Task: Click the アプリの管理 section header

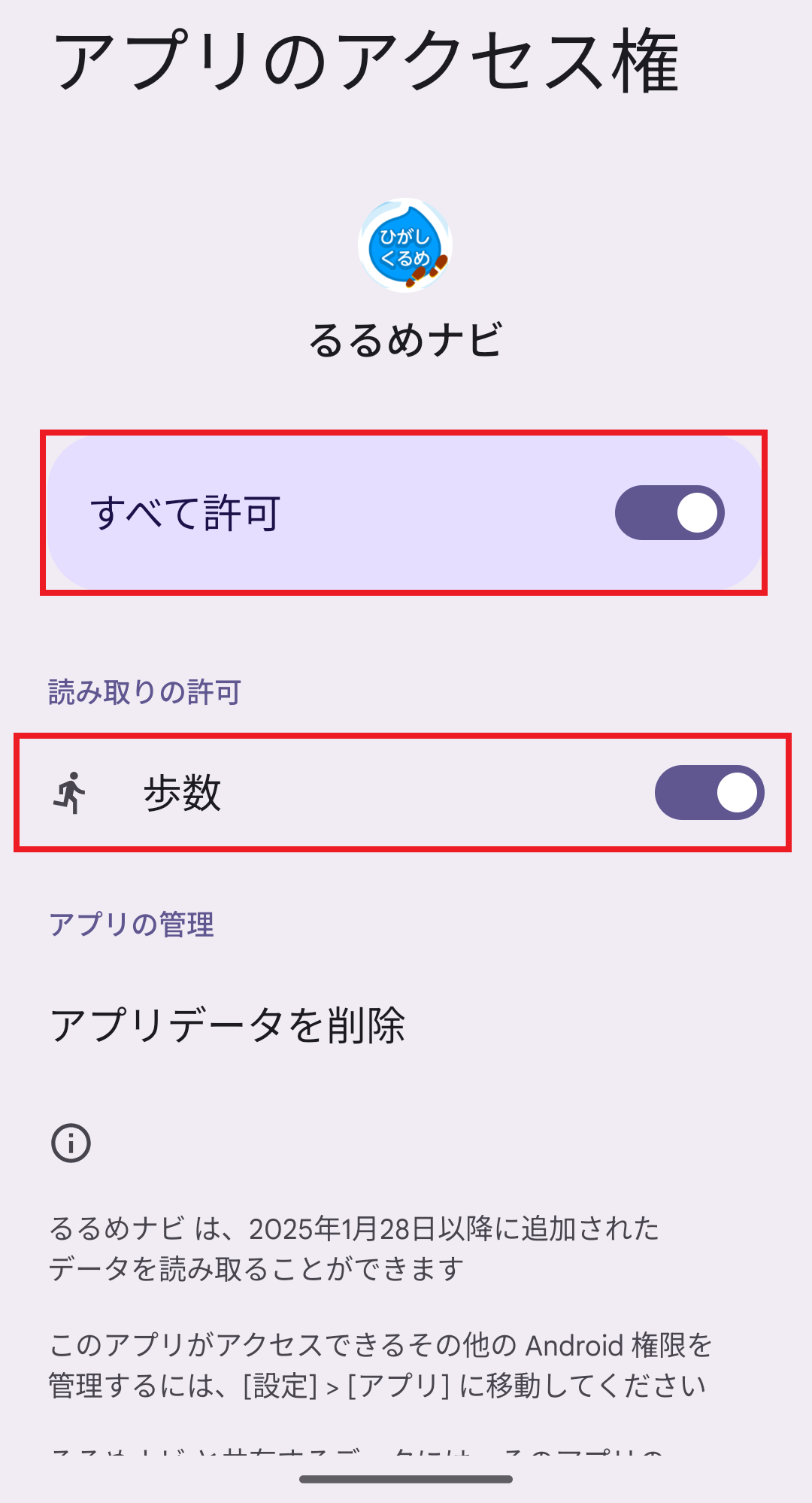Action: [132, 925]
